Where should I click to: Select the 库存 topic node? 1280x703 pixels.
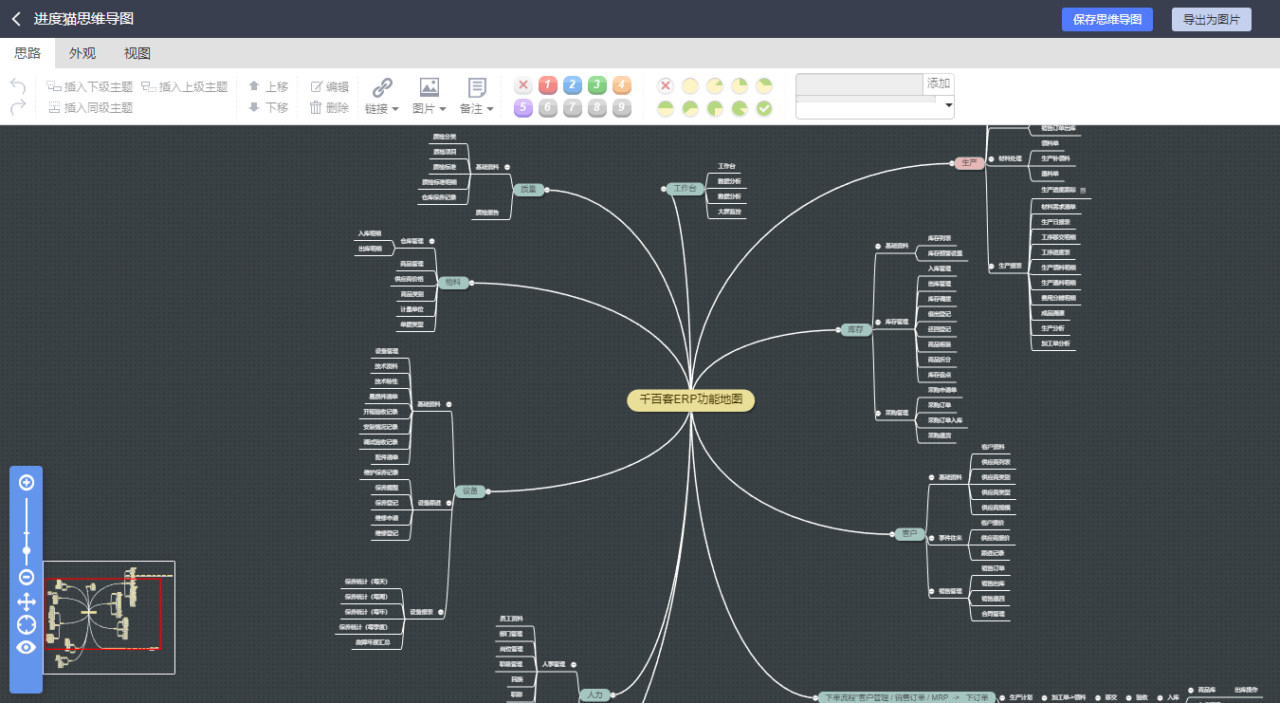point(856,329)
